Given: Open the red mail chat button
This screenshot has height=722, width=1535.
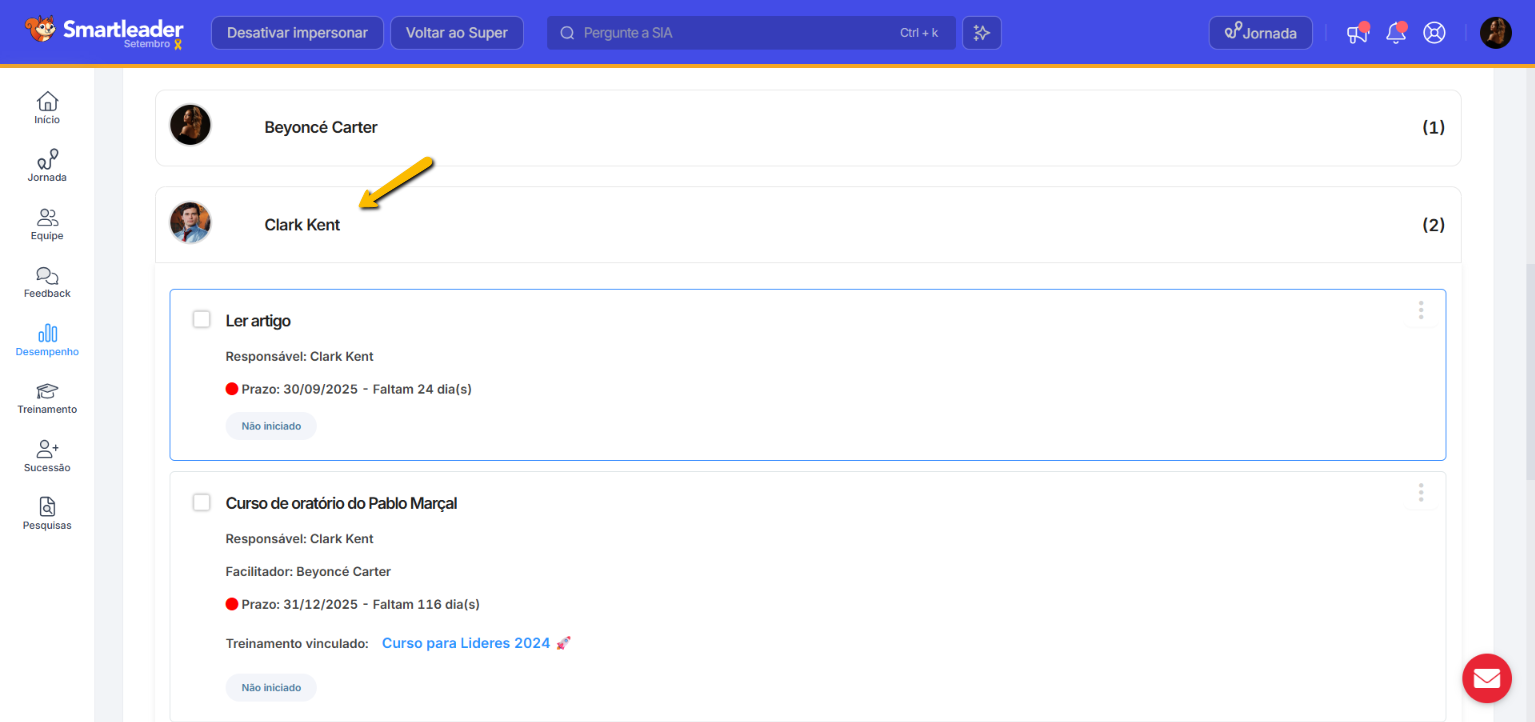Looking at the screenshot, I should tap(1486, 679).
